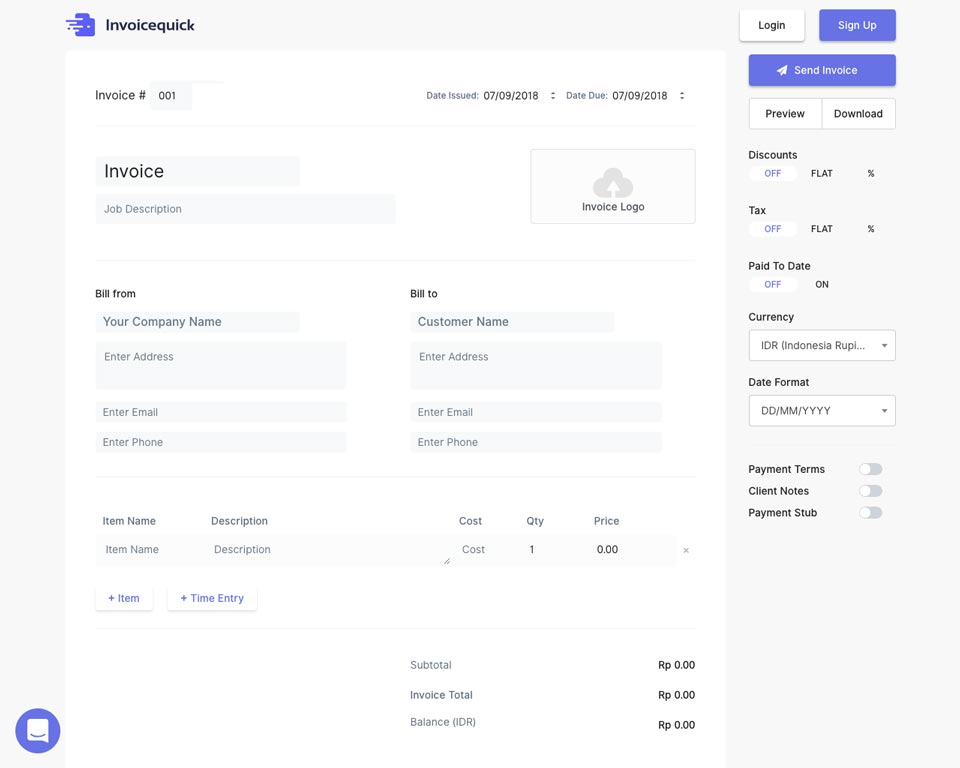Image resolution: width=960 pixels, height=768 pixels.
Task: Click the Cost input field
Action: (x=487, y=549)
